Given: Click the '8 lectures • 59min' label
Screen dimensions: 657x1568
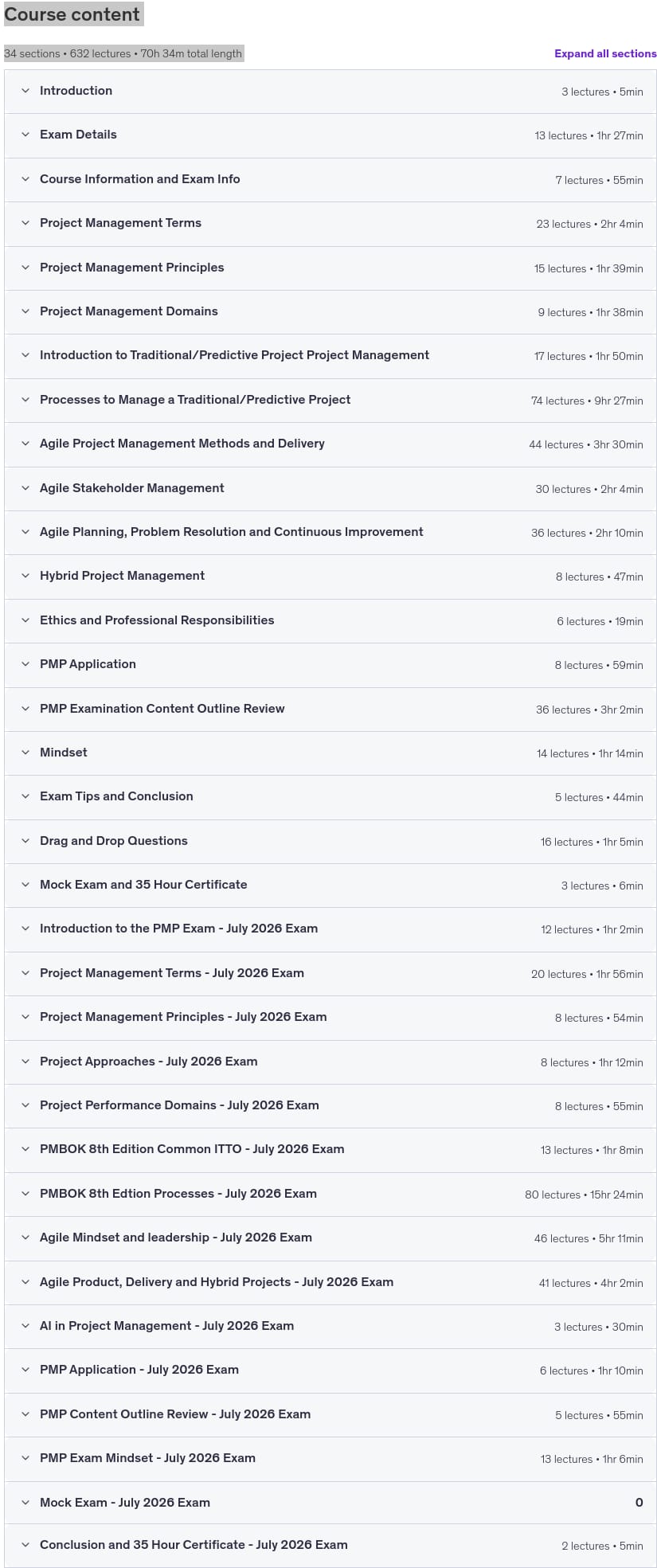Looking at the screenshot, I should (599, 665).
